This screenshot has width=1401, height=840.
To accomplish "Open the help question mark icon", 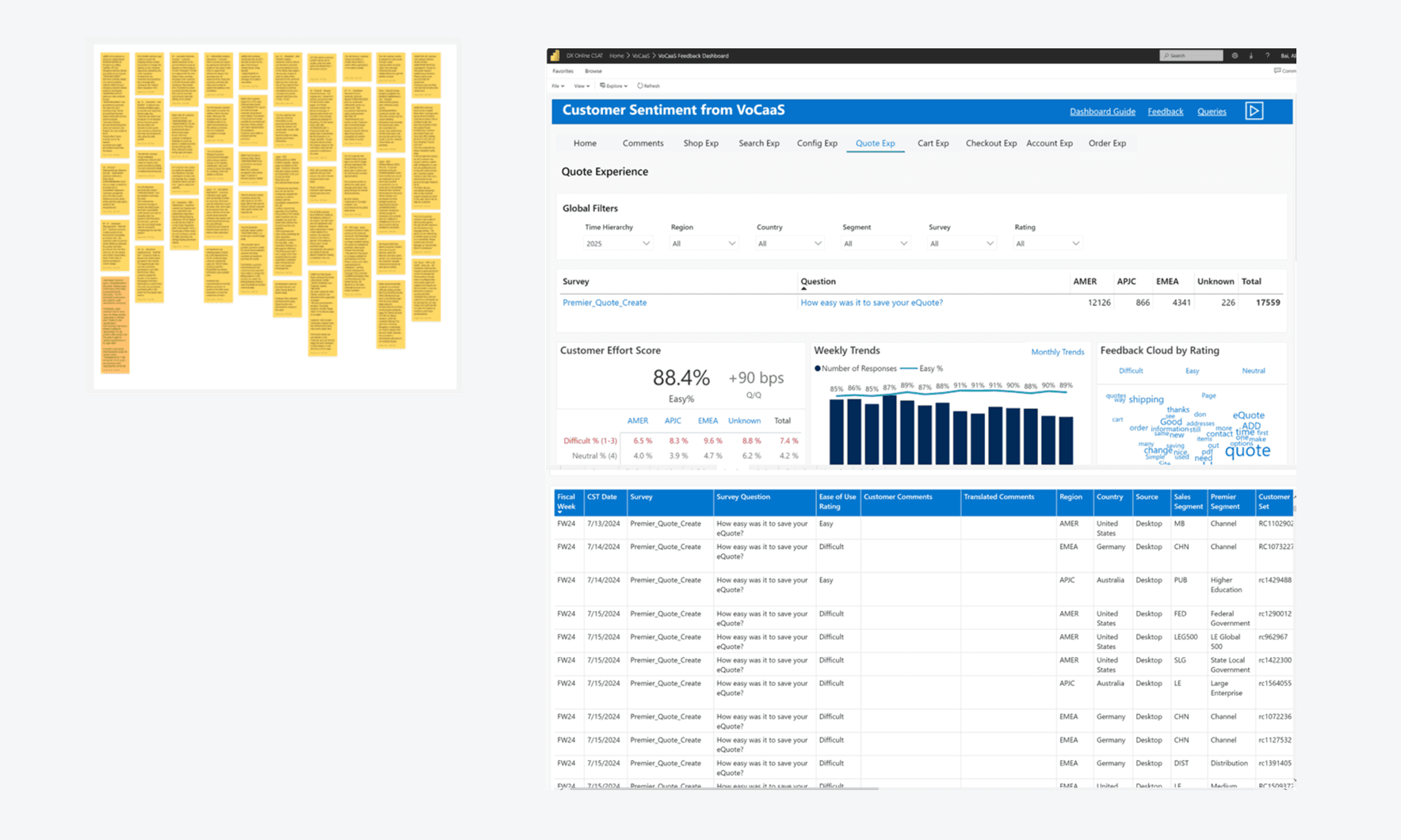I will tap(1267, 55).
